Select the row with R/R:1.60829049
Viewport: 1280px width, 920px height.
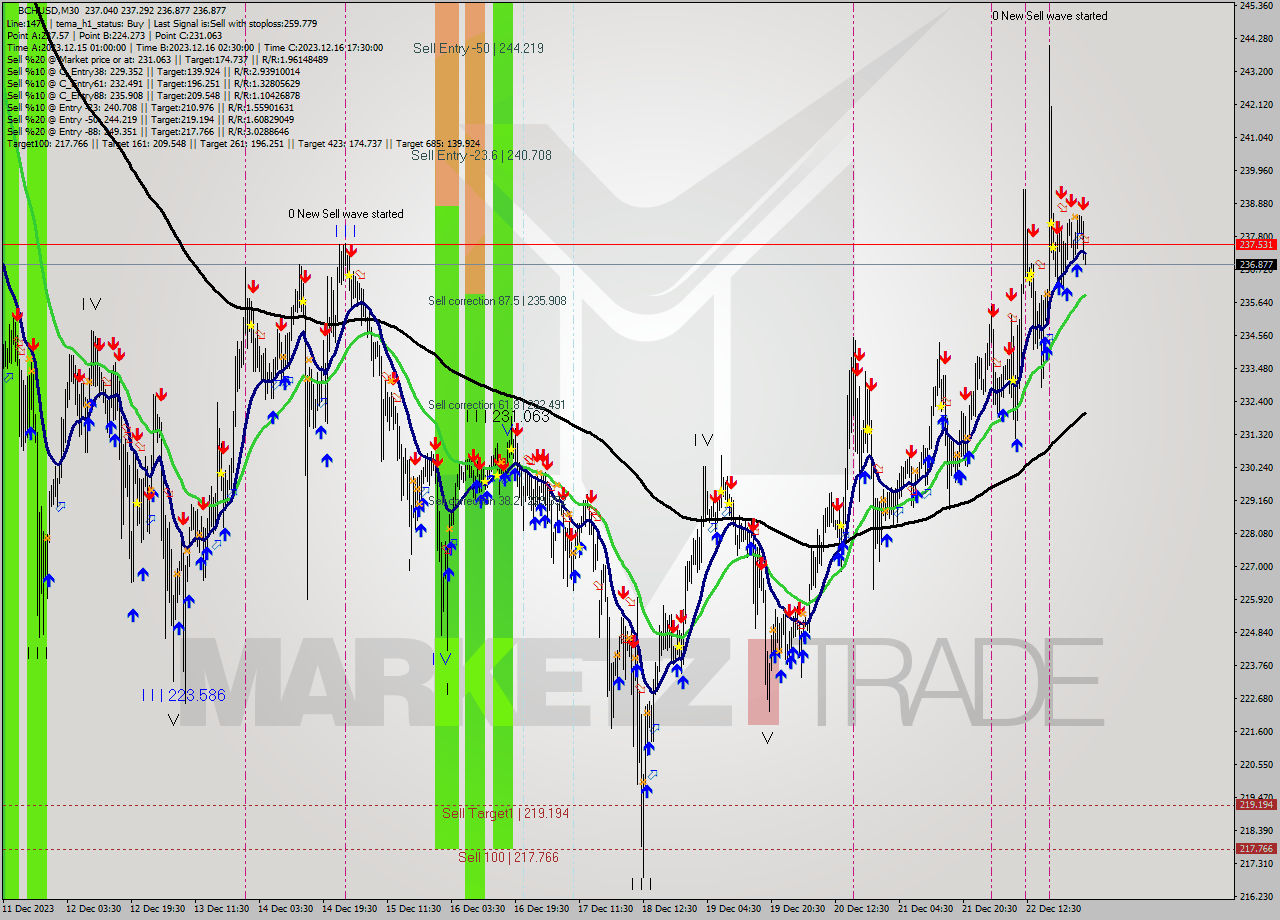(x=150, y=119)
